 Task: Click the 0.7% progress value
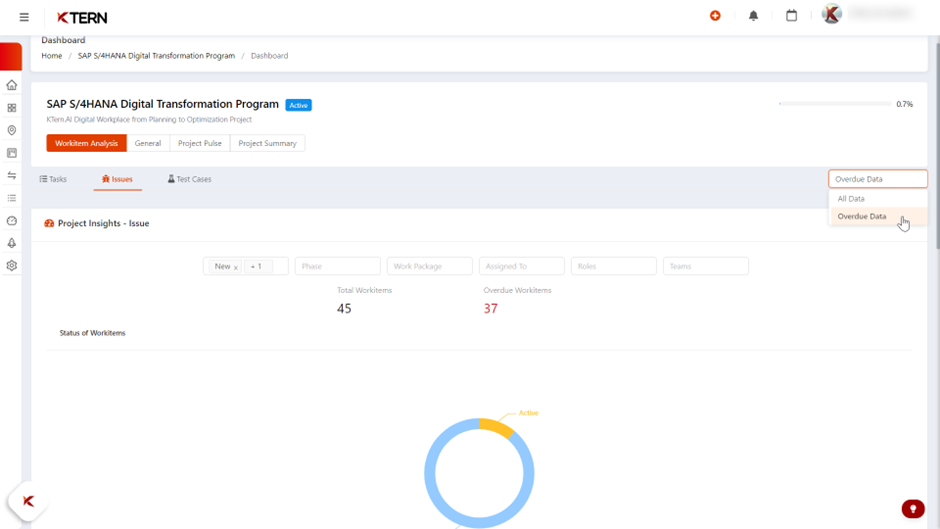tap(905, 104)
